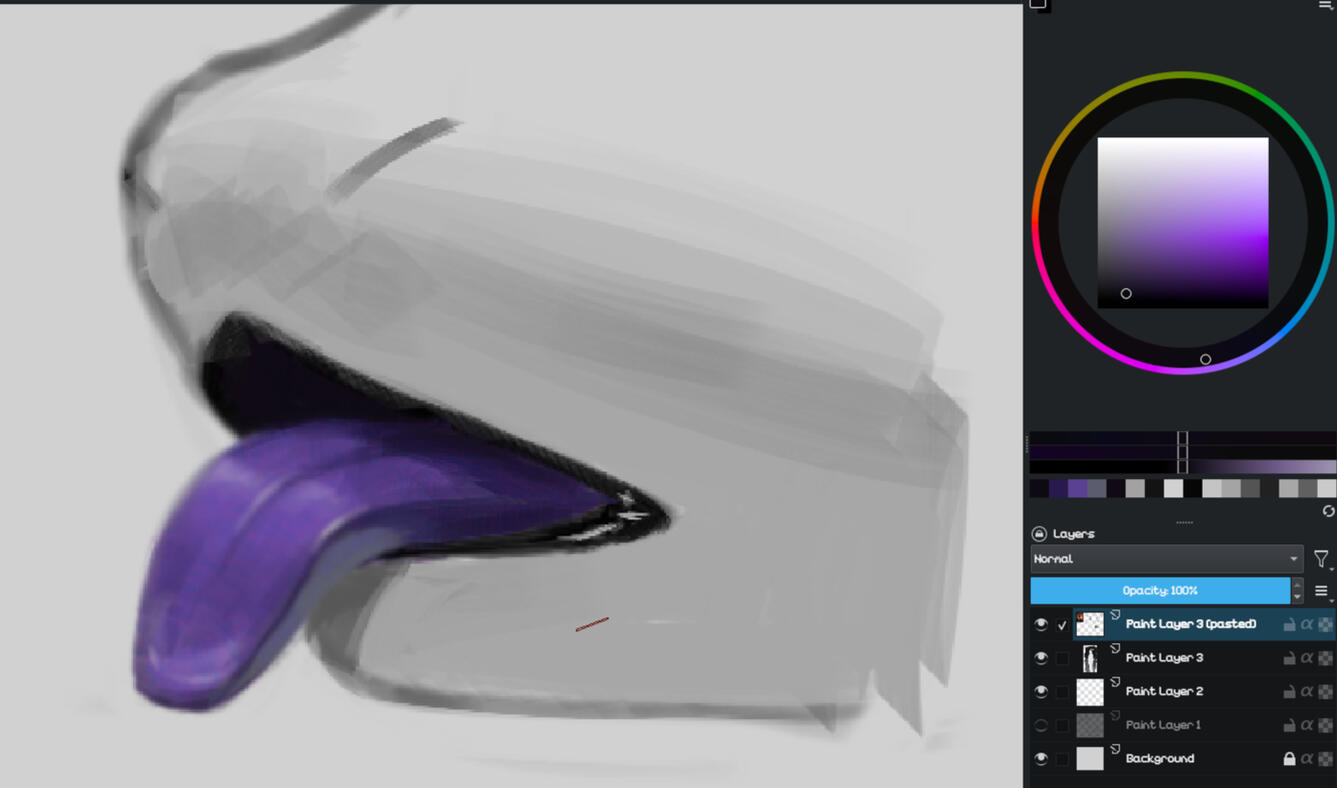The width and height of the screenshot is (1337, 788).
Task: Select the Paint Layer 2 layer name
Action: pyautogui.click(x=1164, y=692)
